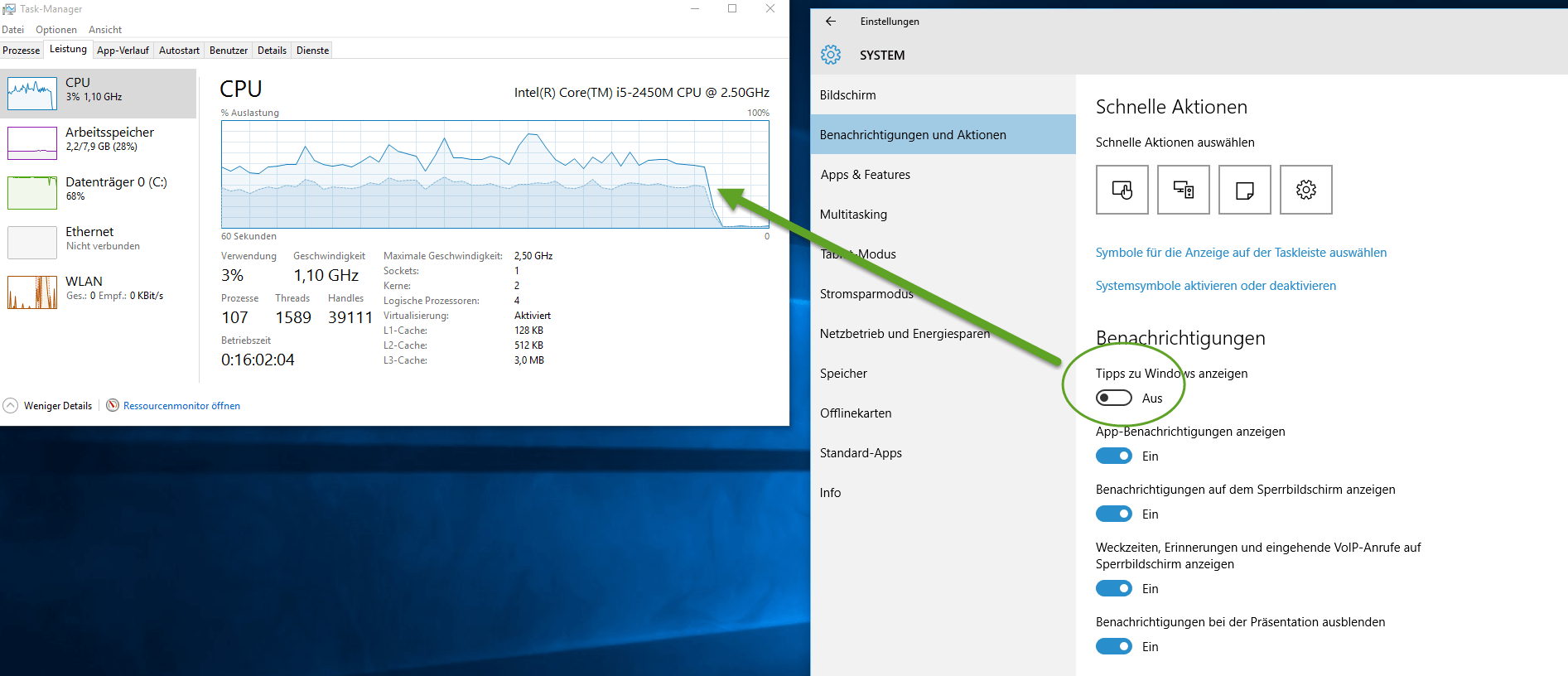Open Symbole für die Anzeige auf der Taskleiste auswählen

1241,253
